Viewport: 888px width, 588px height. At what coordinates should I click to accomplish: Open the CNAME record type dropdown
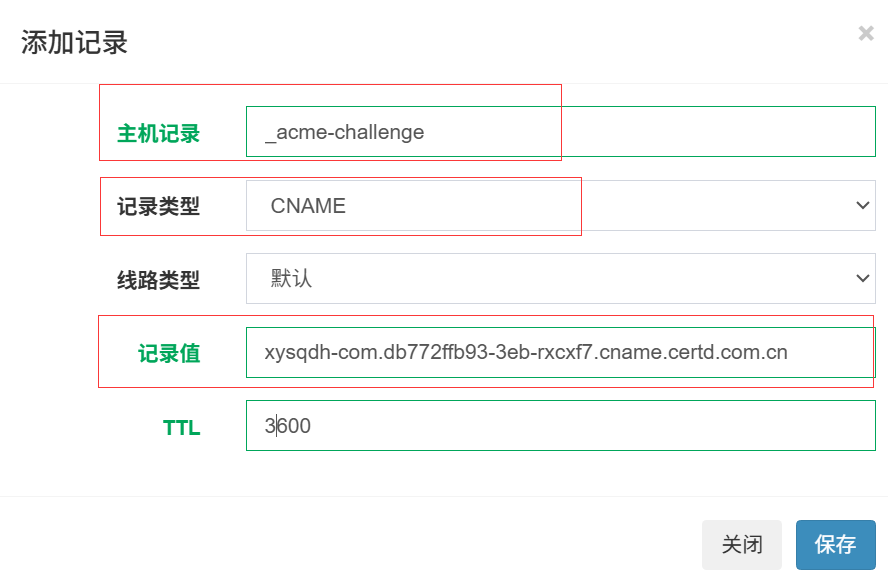click(561, 206)
